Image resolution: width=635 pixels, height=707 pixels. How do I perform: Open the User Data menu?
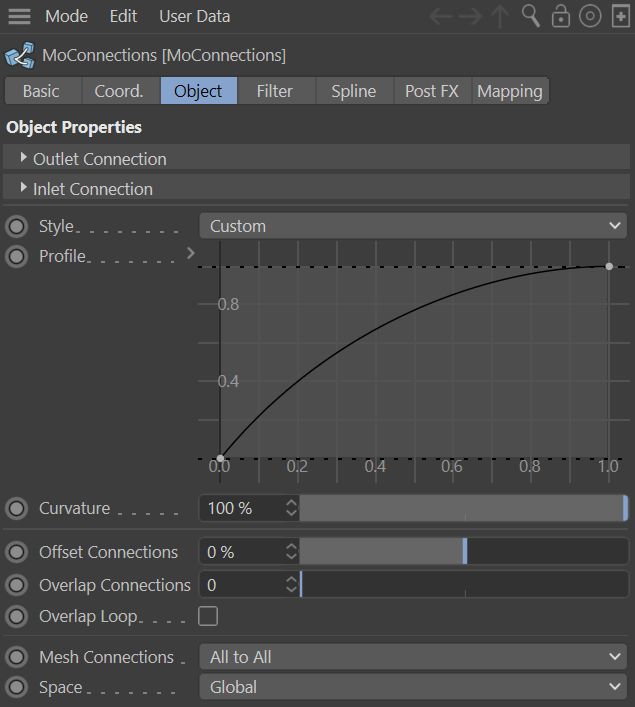[x=194, y=17]
